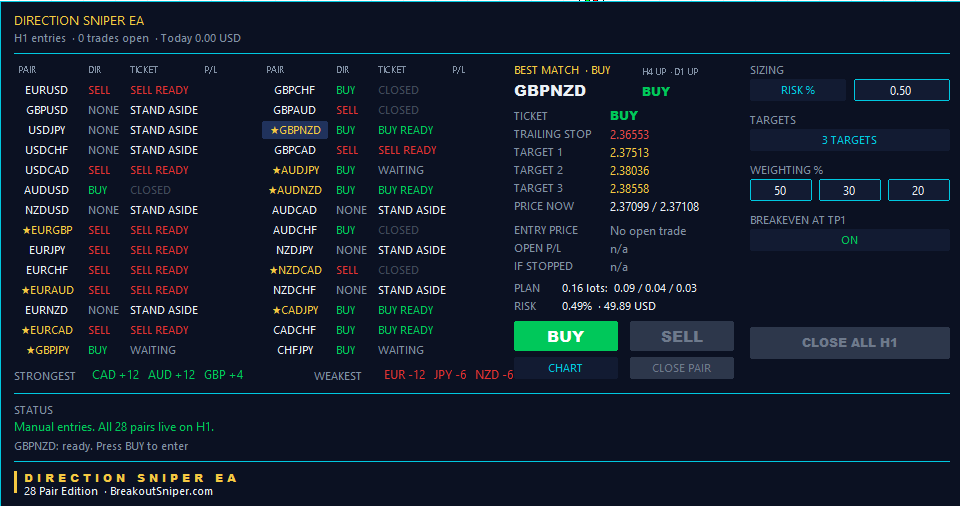The height and width of the screenshot is (506, 960).
Task: Select the starred EURGBP pair
Action: [x=47, y=230]
